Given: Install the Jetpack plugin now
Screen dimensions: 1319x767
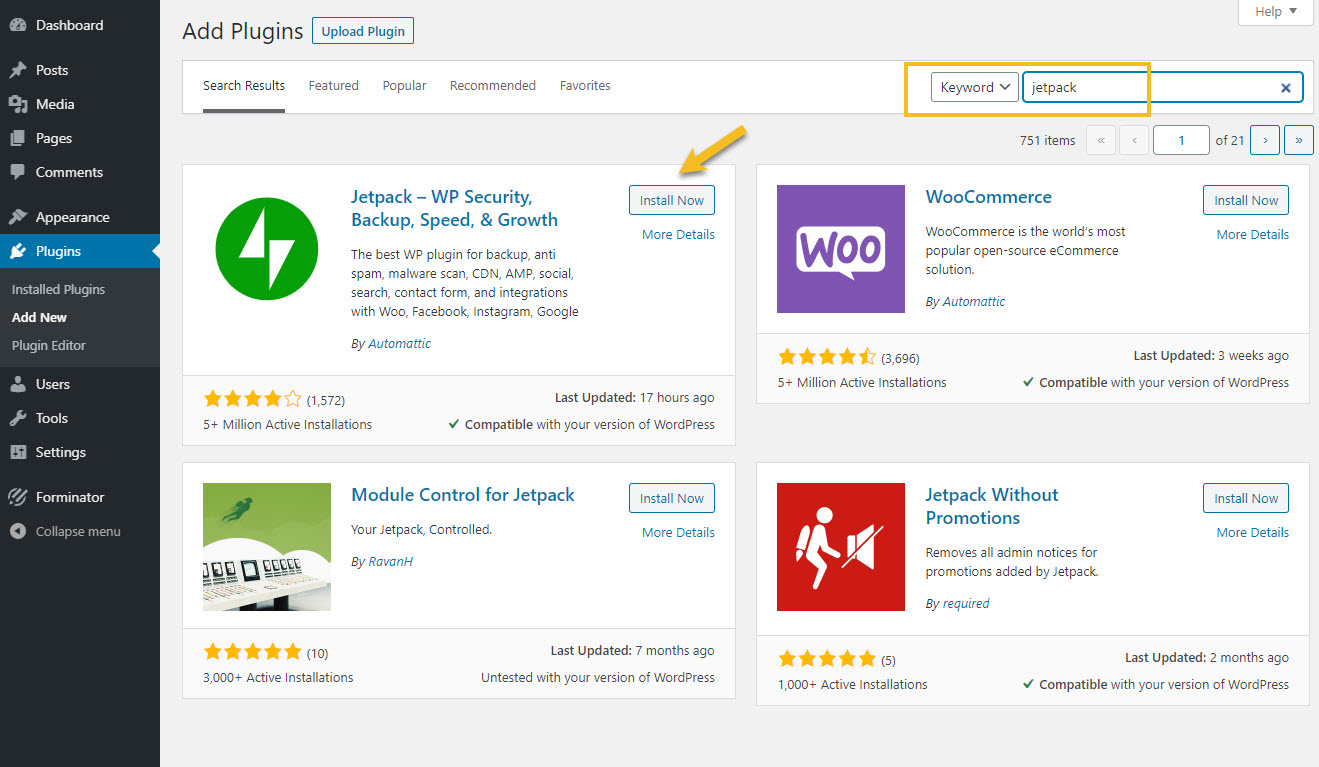Looking at the screenshot, I should [x=672, y=200].
